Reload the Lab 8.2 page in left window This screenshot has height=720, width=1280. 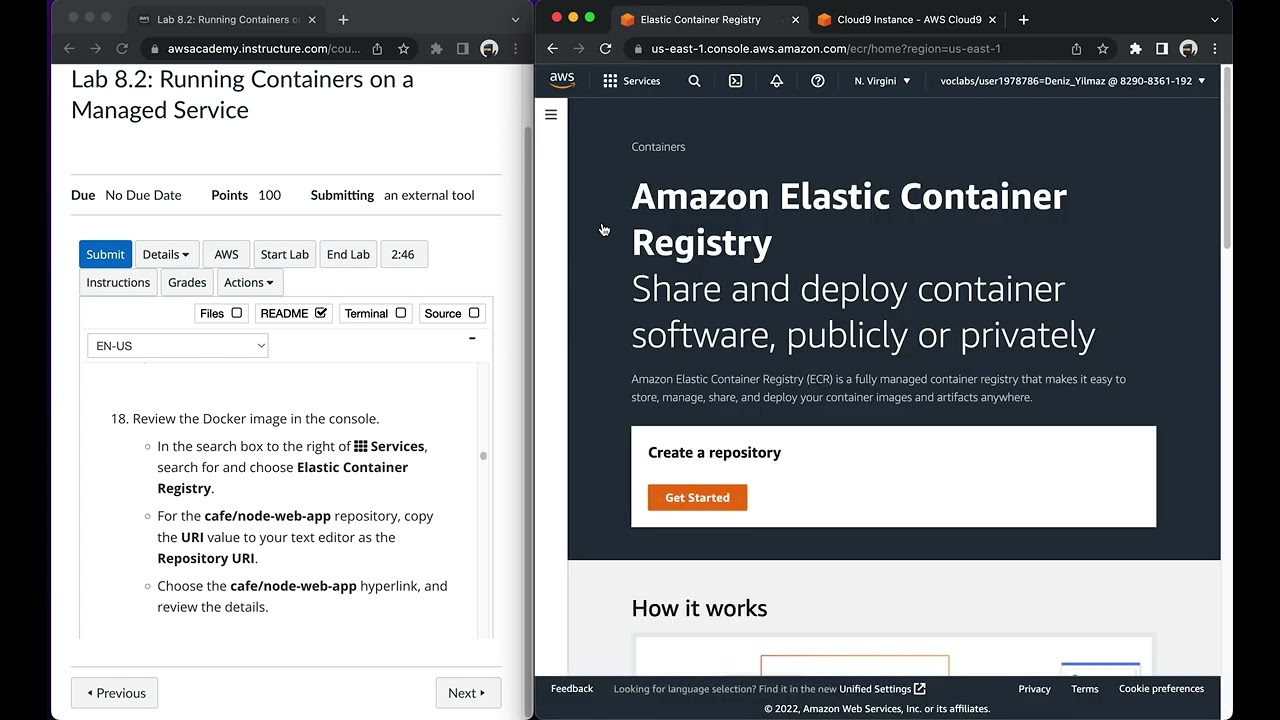(x=122, y=48)
